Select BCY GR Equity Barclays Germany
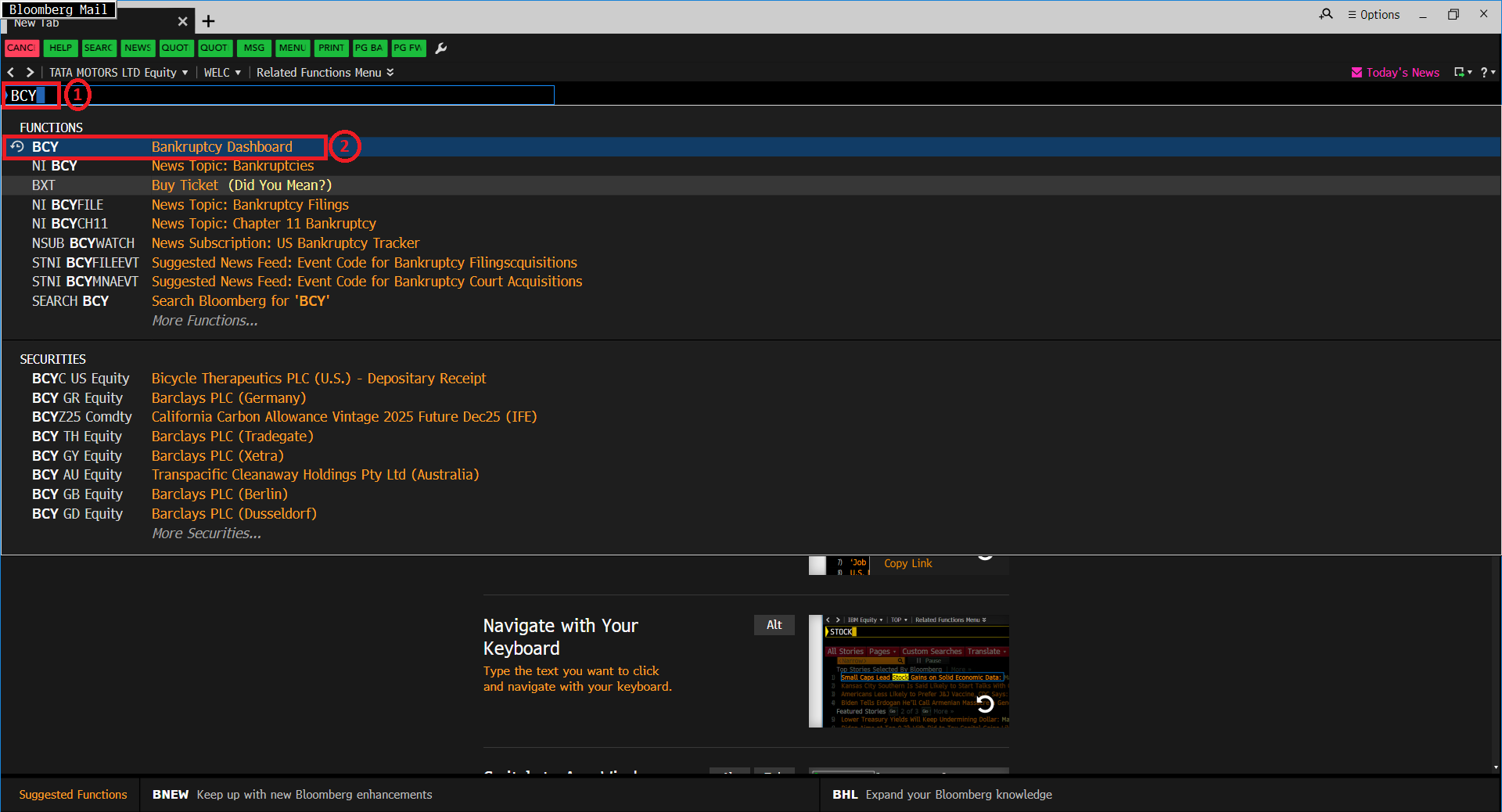1502x812 pixels. (751, 397)
